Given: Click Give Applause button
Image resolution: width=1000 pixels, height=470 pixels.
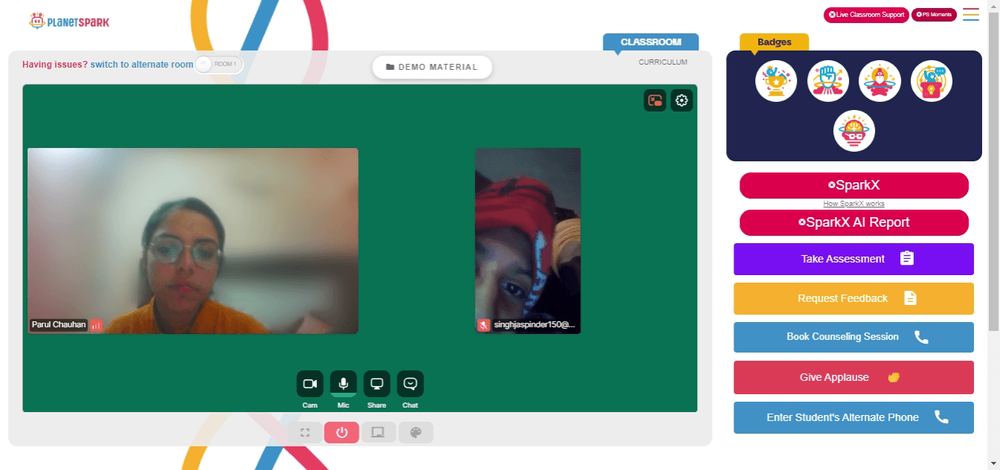Looking at the screenshot, I should pyautogui.click(x=853, y=378).
